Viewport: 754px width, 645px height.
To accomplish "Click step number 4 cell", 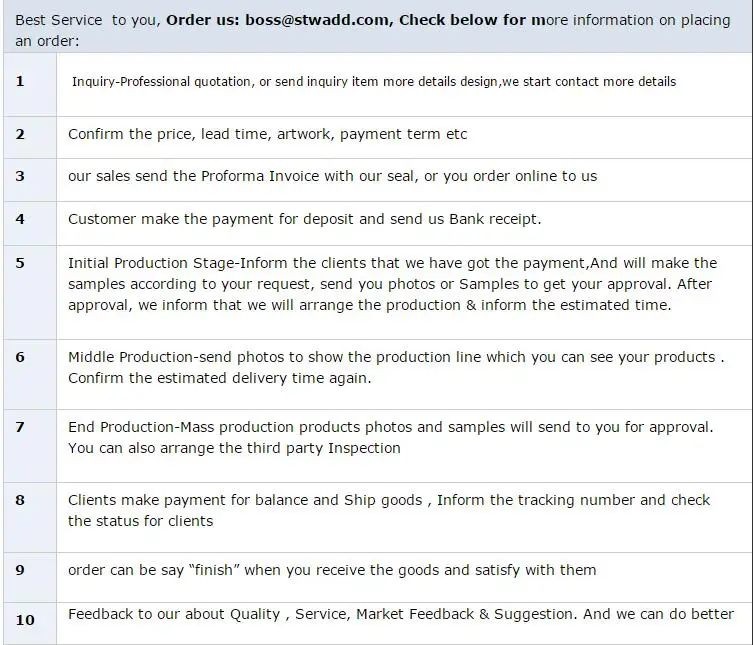I will [30, 223].
